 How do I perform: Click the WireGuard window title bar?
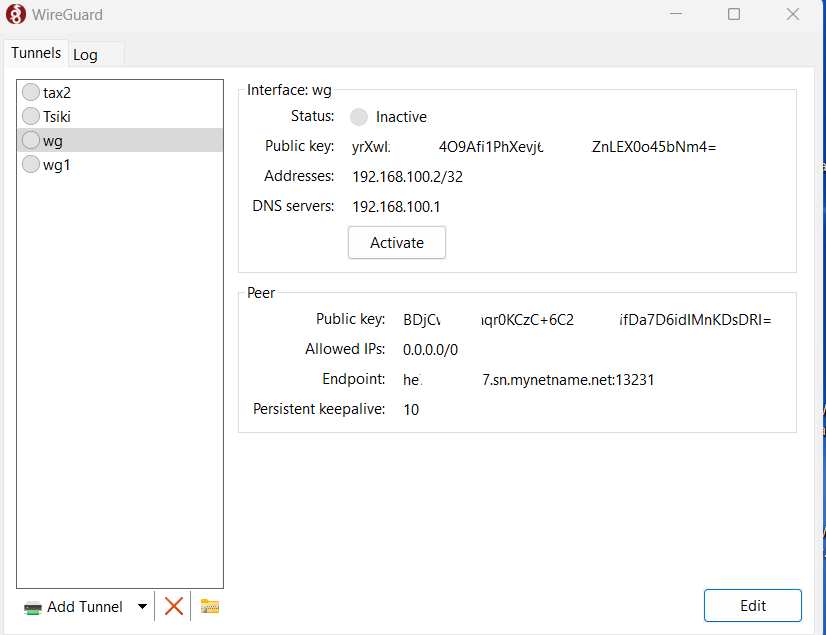point(400,14)
